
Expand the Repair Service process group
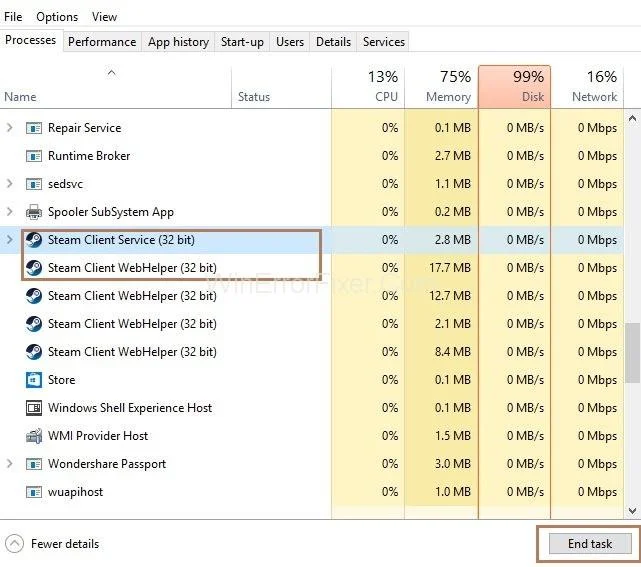(x=10, y=128)
